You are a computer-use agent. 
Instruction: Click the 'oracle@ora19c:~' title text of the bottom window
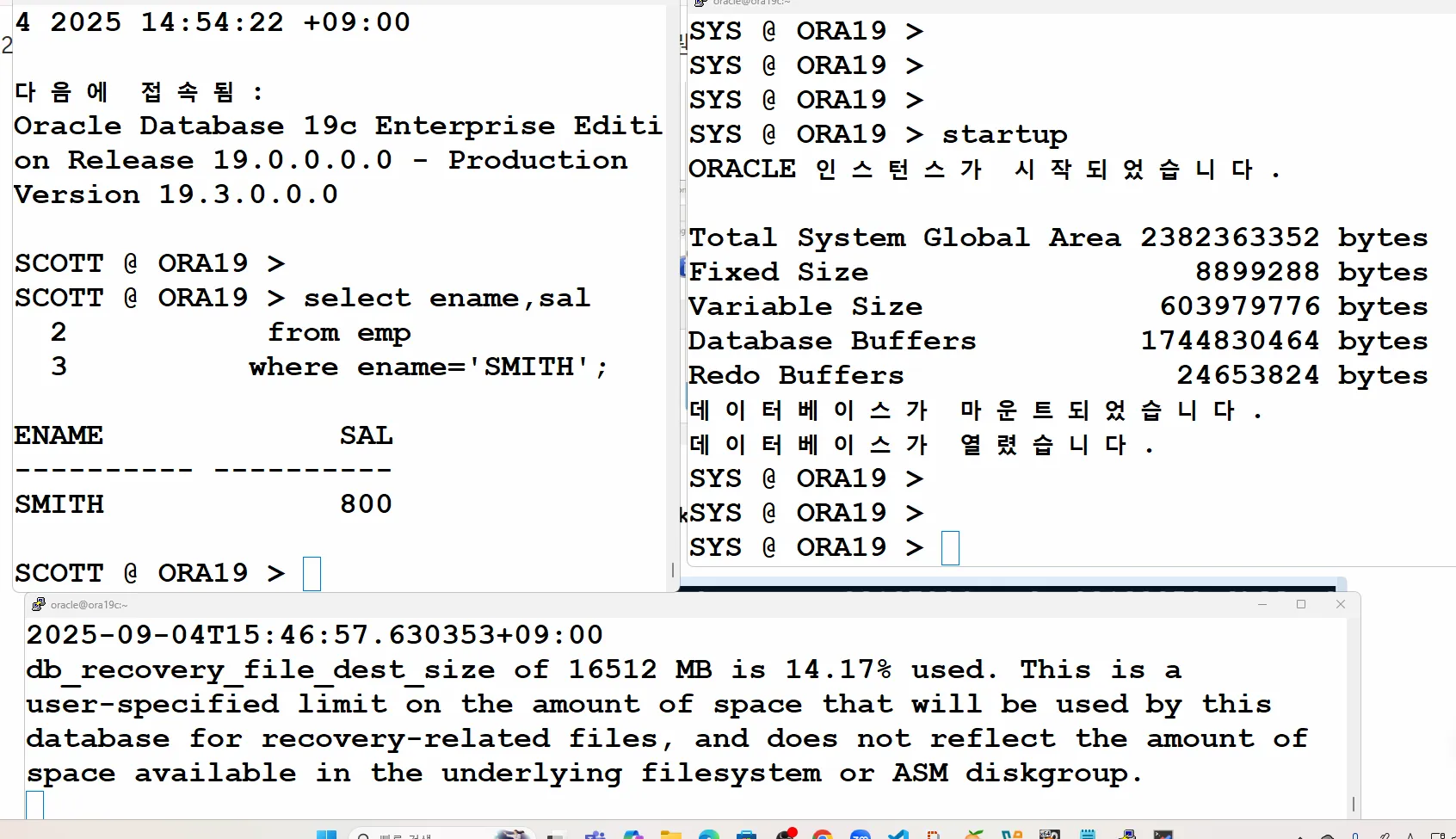(89, 605)
